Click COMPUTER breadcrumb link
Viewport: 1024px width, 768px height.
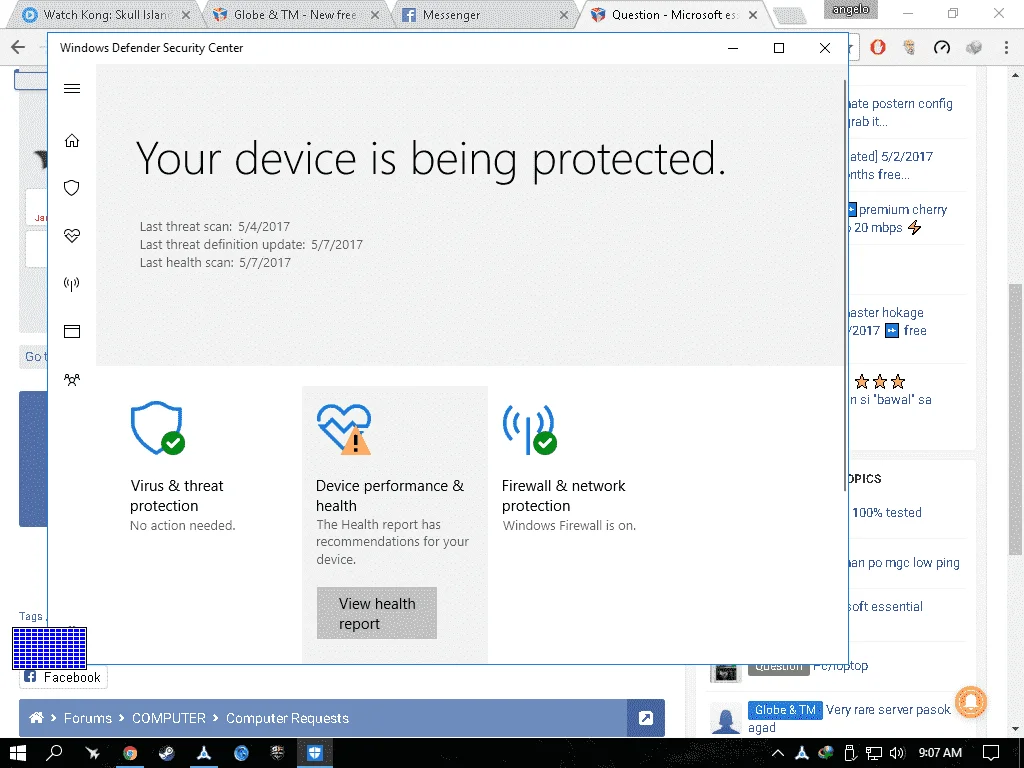tap(168, 718)
